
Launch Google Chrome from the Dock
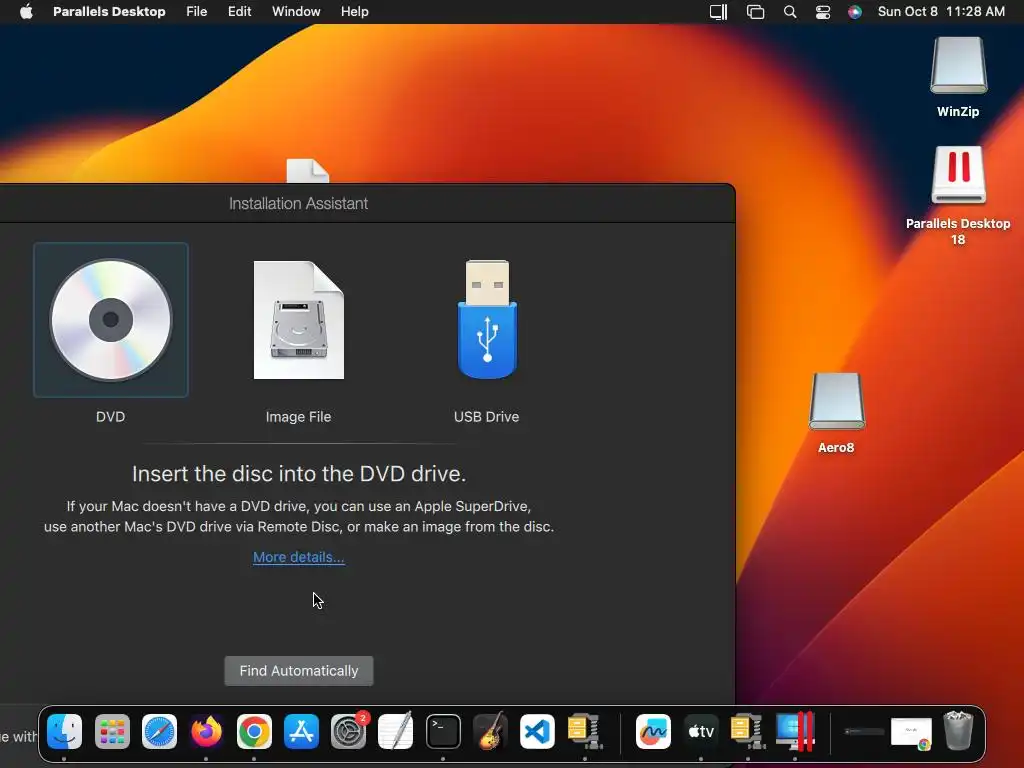pos(254,731)
